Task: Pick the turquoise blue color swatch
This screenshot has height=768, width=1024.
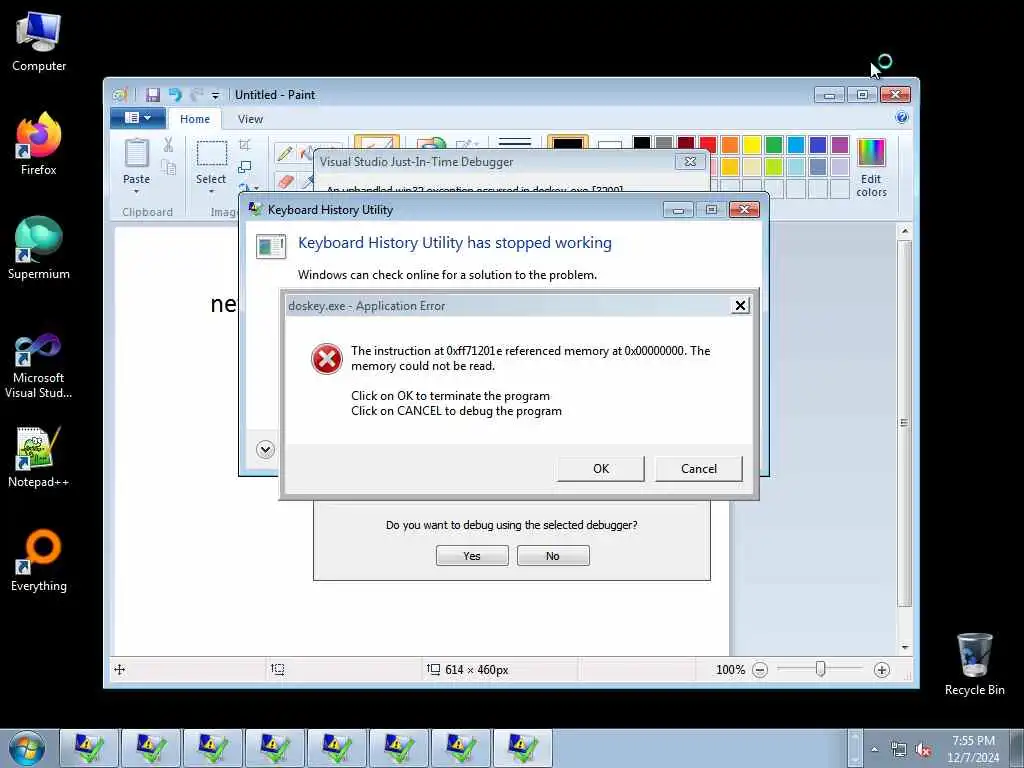Action: 796,144
